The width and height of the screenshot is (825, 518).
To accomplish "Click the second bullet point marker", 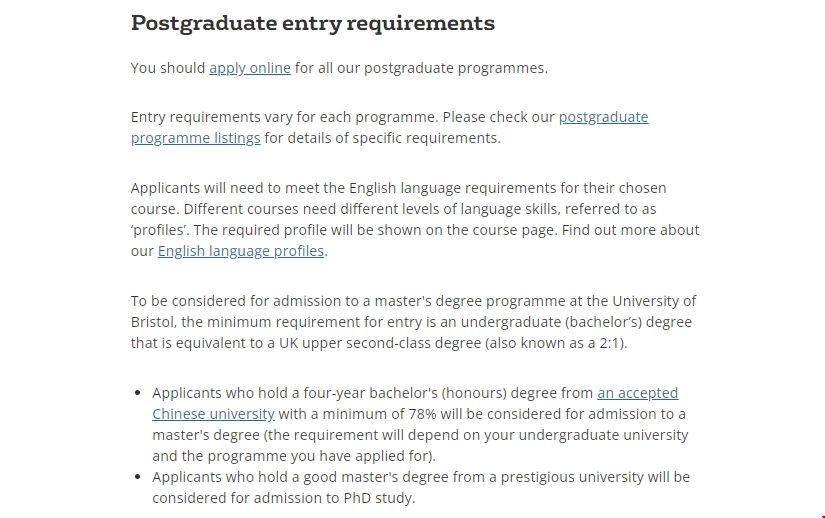I will 137,477.
